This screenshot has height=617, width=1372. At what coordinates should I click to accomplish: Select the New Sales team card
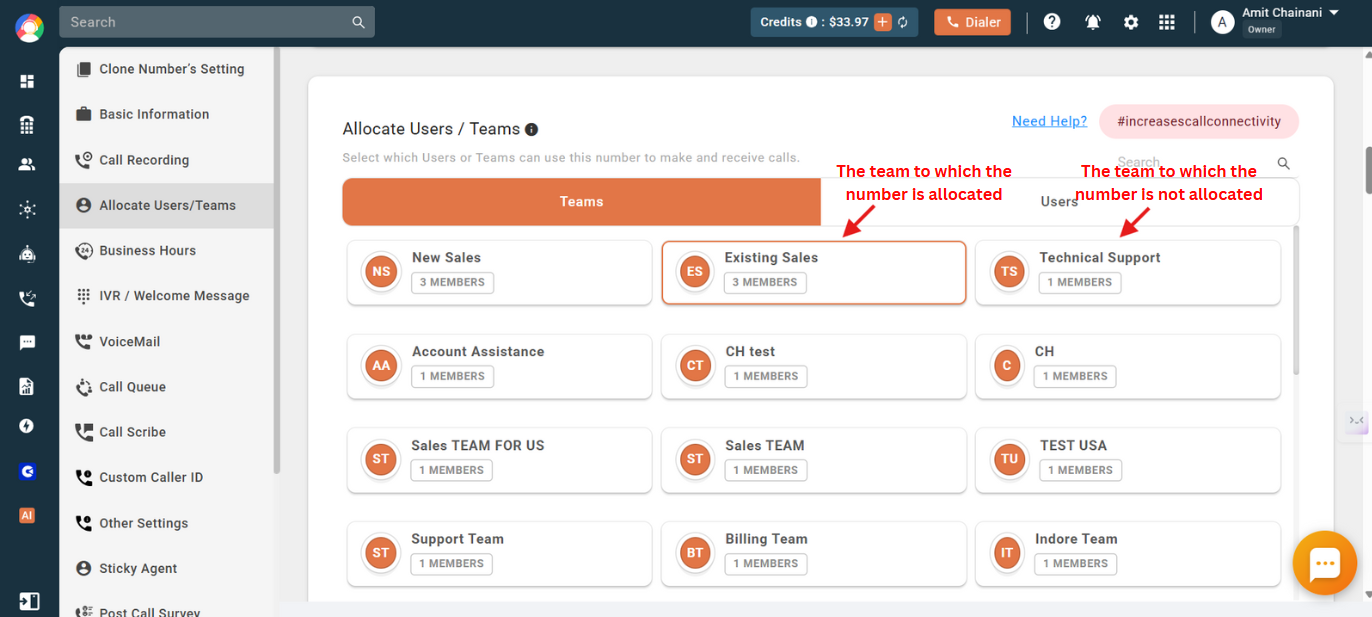[x=500, y=272]
